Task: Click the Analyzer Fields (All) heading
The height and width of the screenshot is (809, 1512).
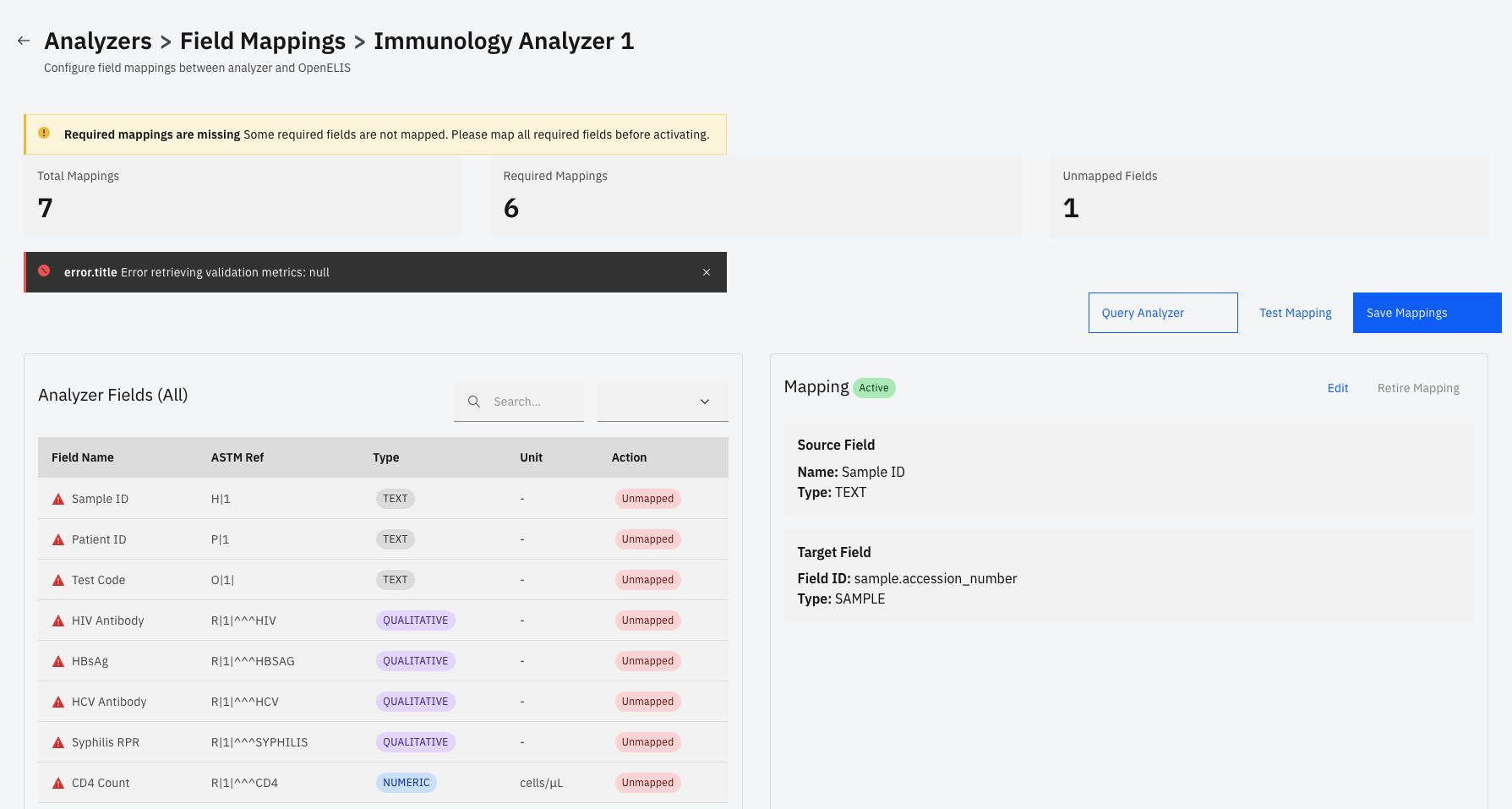Action: [x=113, y=395]
